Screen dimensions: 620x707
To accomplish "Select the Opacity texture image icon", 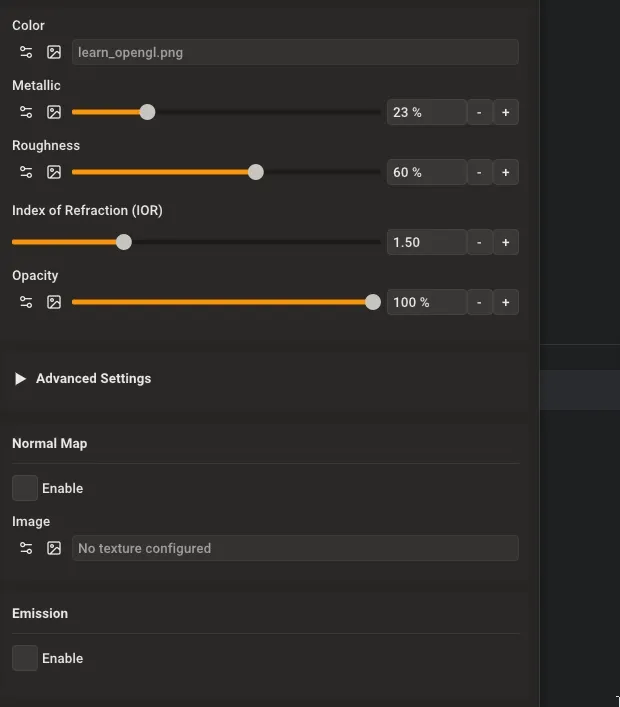I will point(54,302).
